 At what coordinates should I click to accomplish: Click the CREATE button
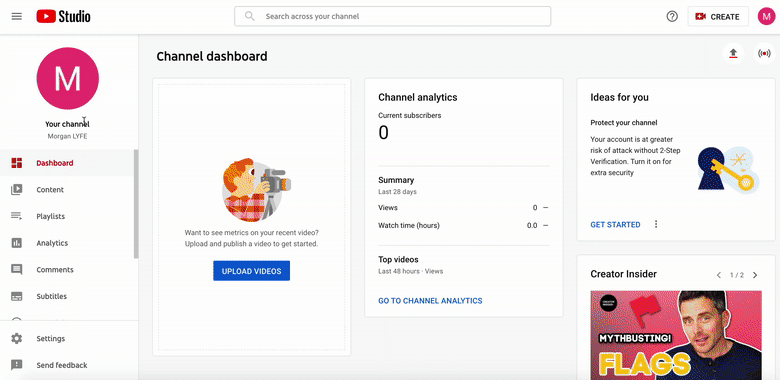click(718, 16)
